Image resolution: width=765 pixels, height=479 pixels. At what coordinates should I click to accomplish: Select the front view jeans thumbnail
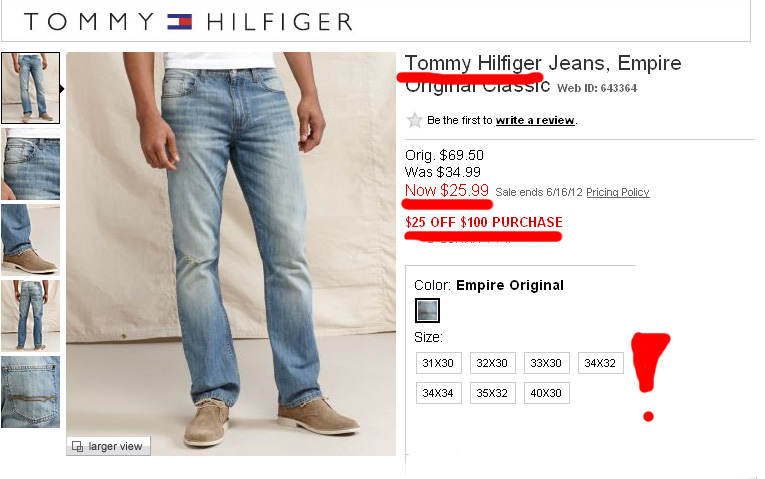(30, 88)
